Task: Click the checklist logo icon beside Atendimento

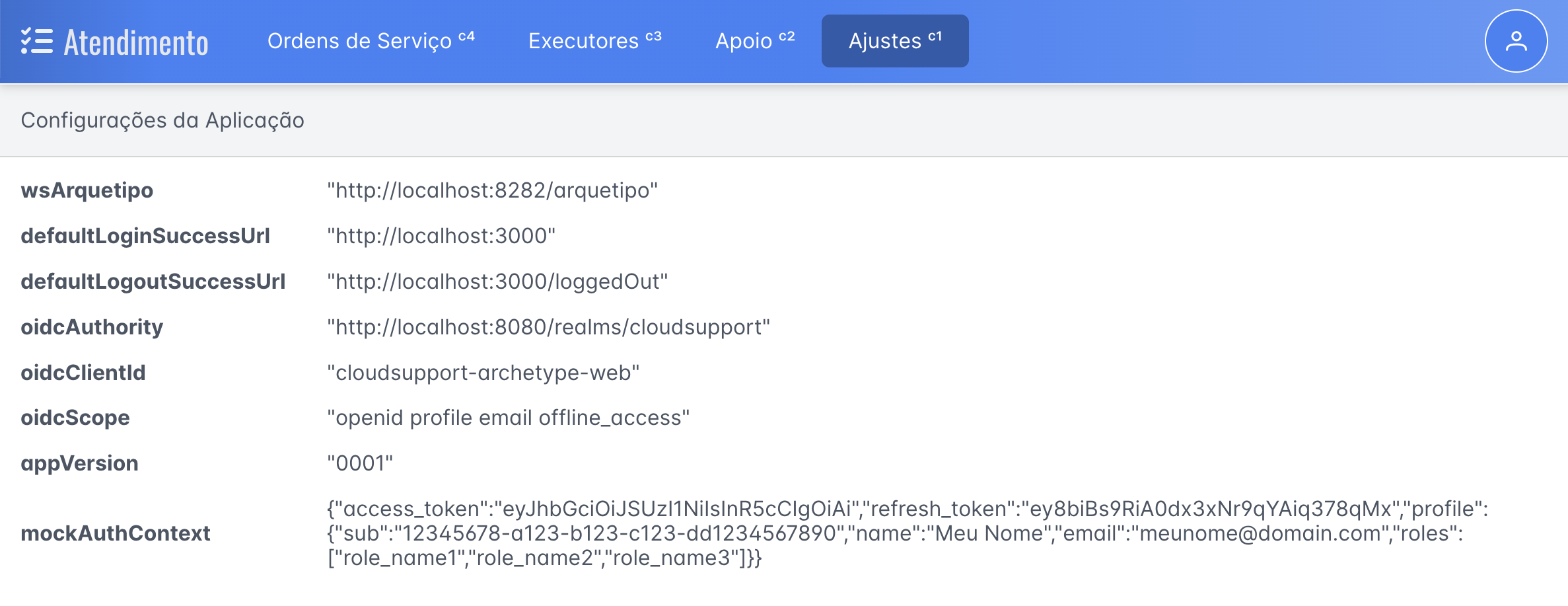Action: point(37,41)
